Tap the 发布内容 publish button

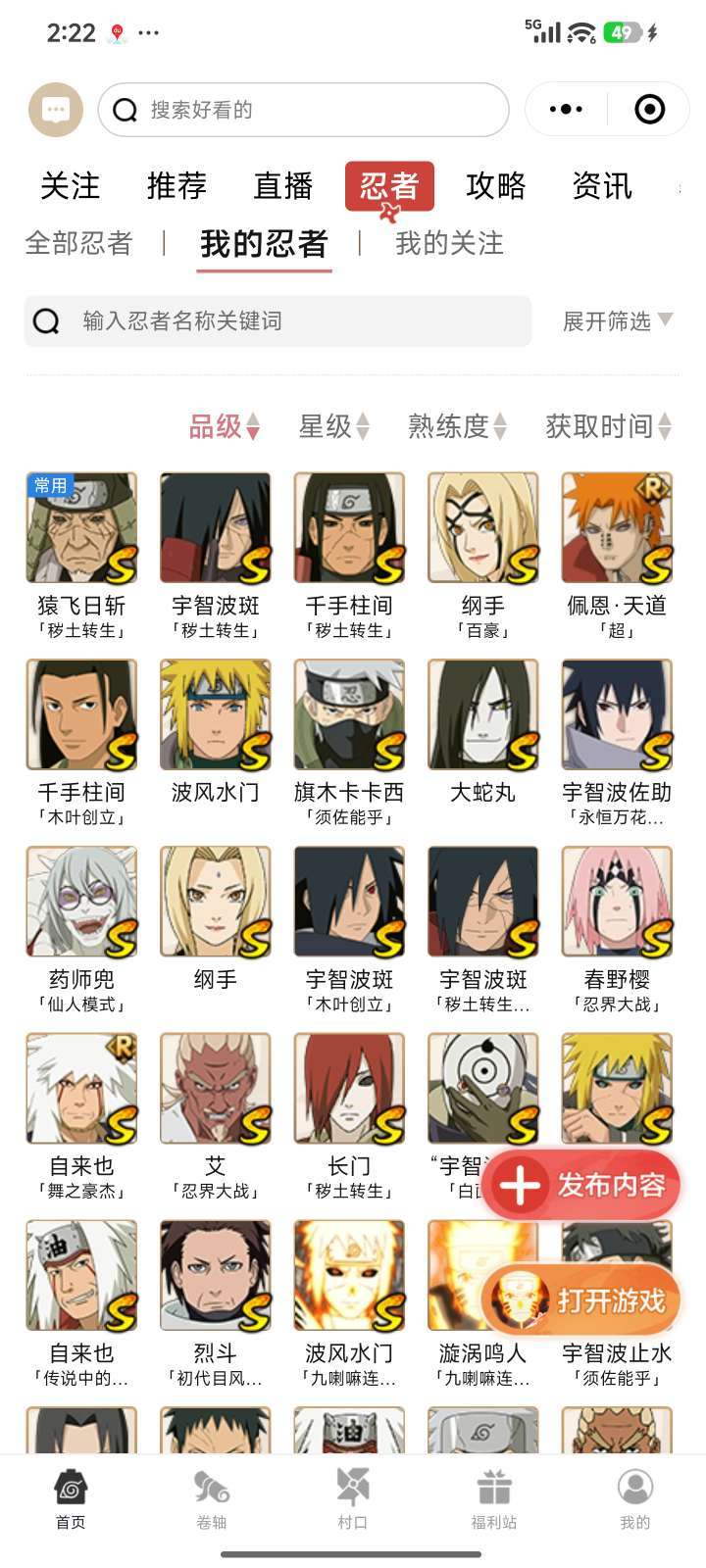[x=581, y=1185]
